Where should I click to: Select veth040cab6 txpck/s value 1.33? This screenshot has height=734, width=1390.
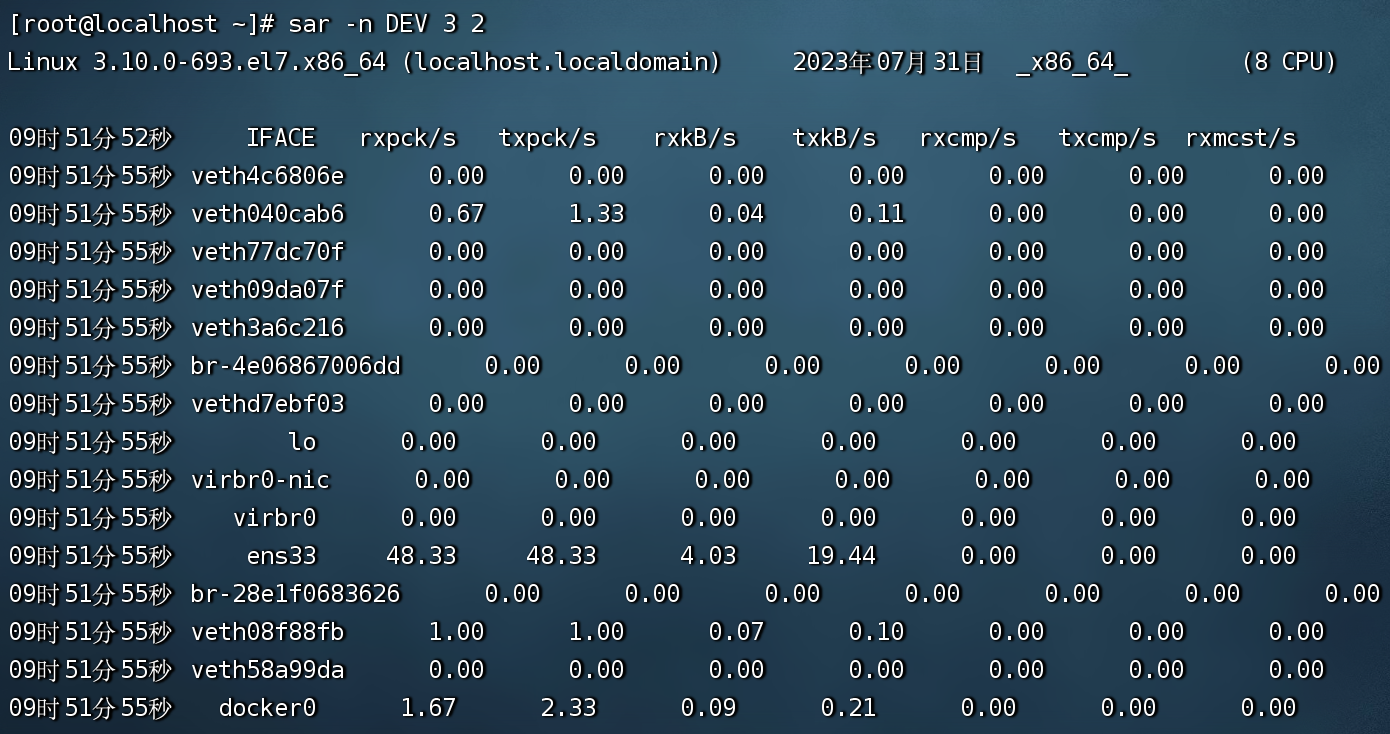[597, 214]
